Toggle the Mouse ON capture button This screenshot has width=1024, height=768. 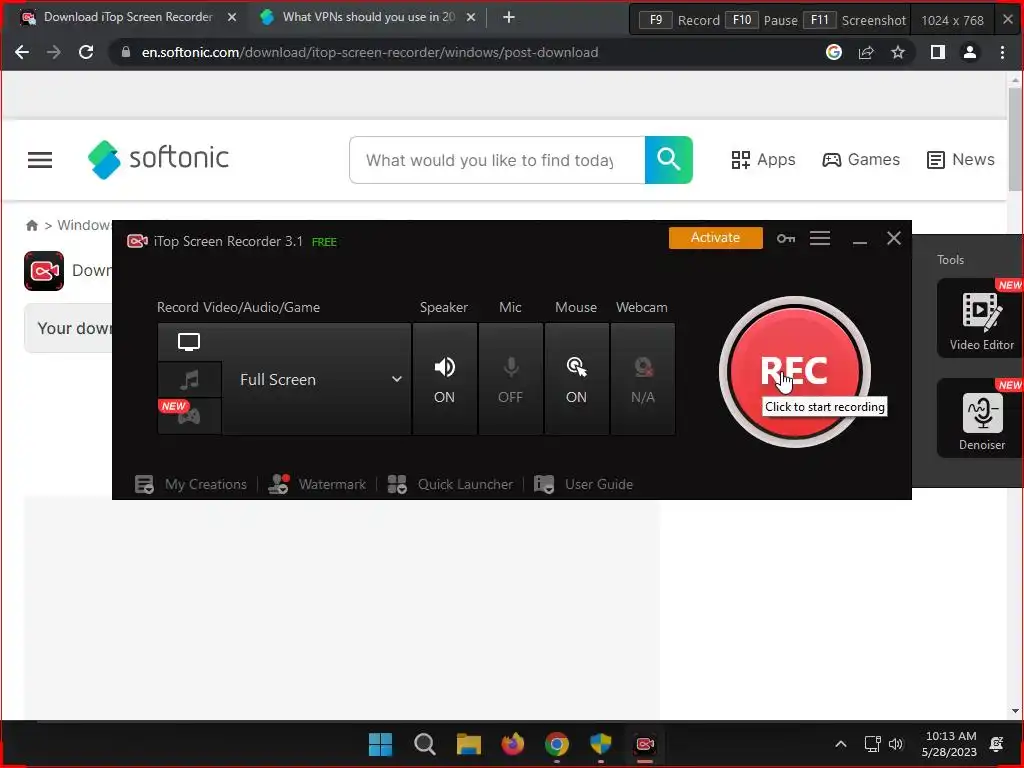(x=577, y=379)
